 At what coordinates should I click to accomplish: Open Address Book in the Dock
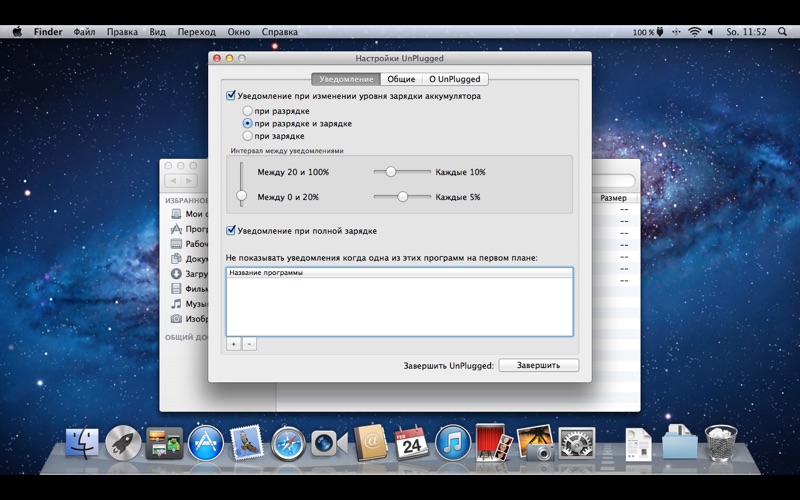pos(370,442)
